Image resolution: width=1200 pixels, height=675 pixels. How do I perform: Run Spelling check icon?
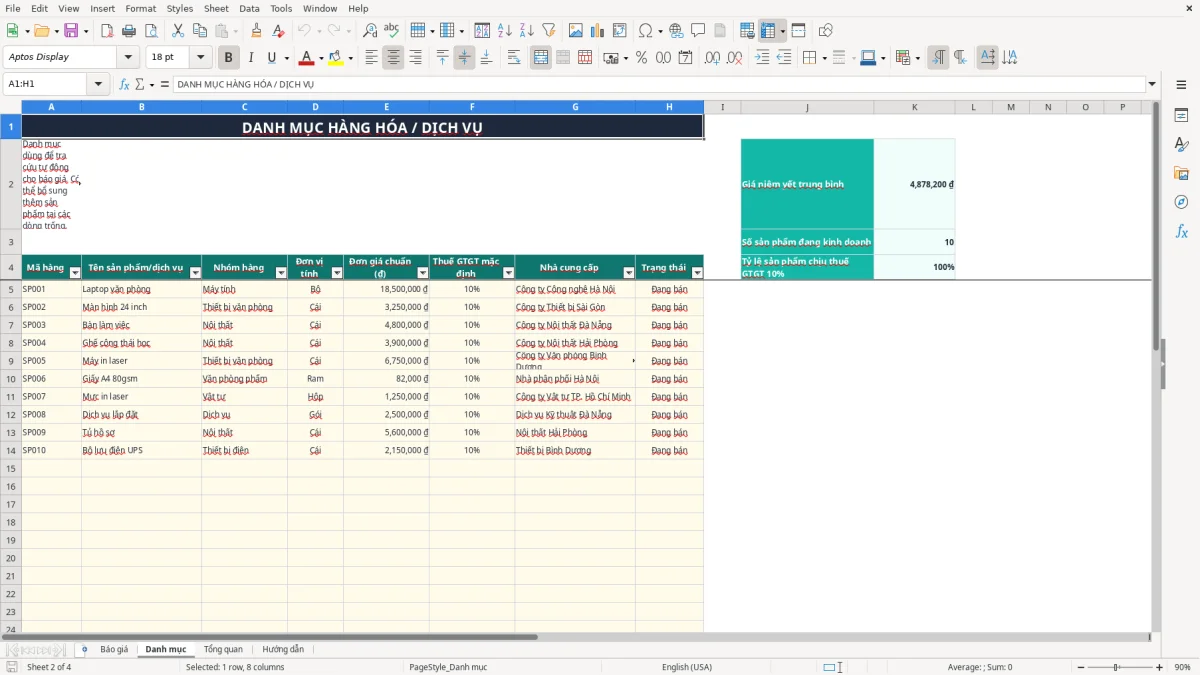click(x=391, y=31)
